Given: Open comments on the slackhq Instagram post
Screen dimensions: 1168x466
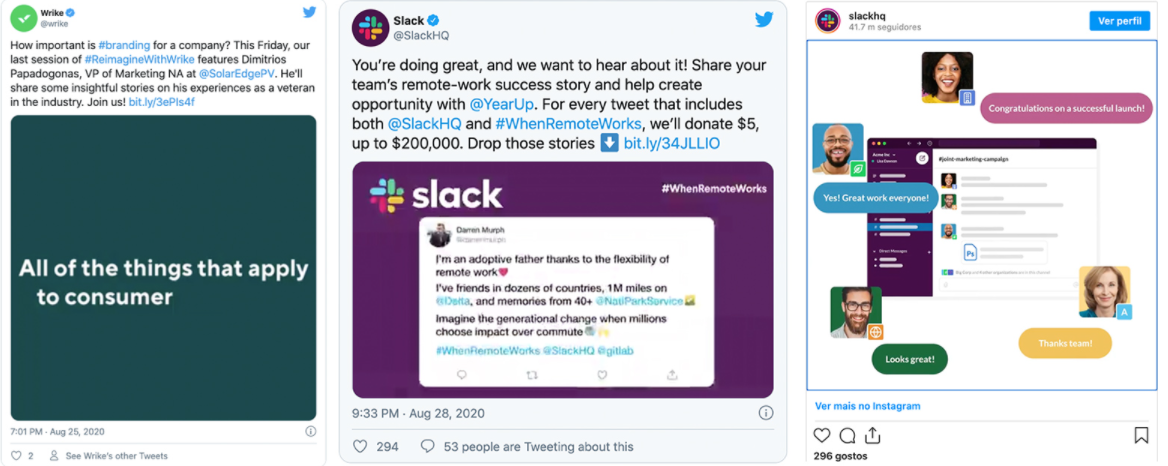Looking at the screenshot, I should 847,435.
